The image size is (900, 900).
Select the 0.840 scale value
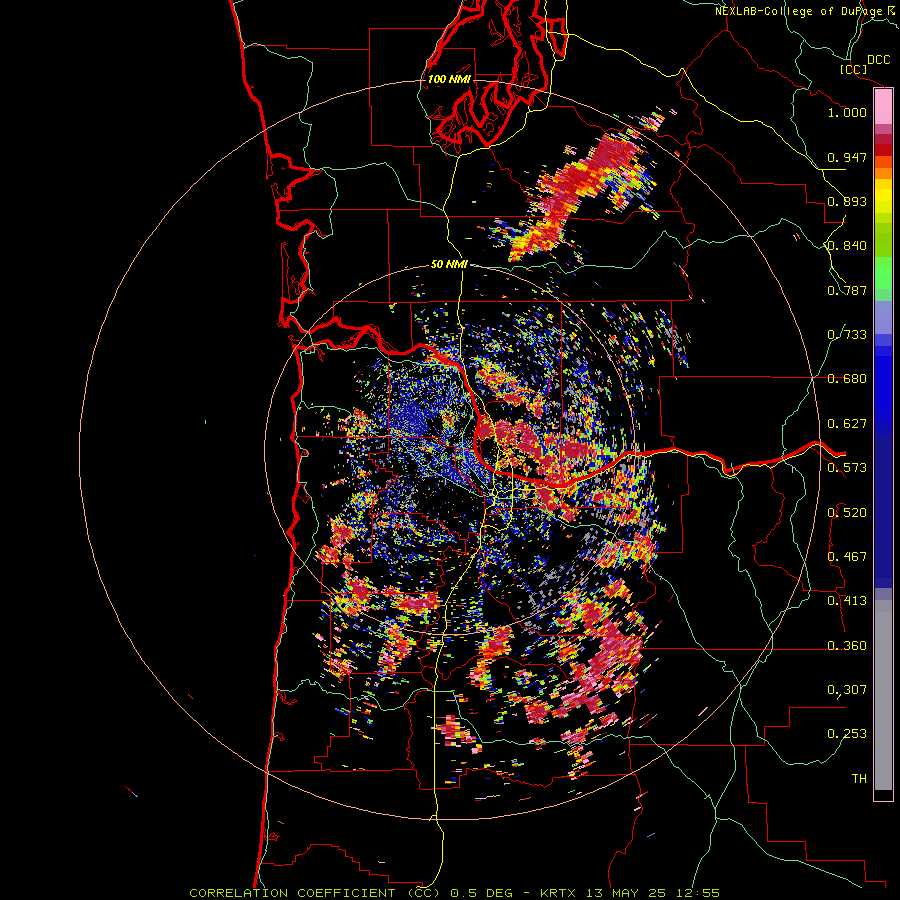pos(847,246)
